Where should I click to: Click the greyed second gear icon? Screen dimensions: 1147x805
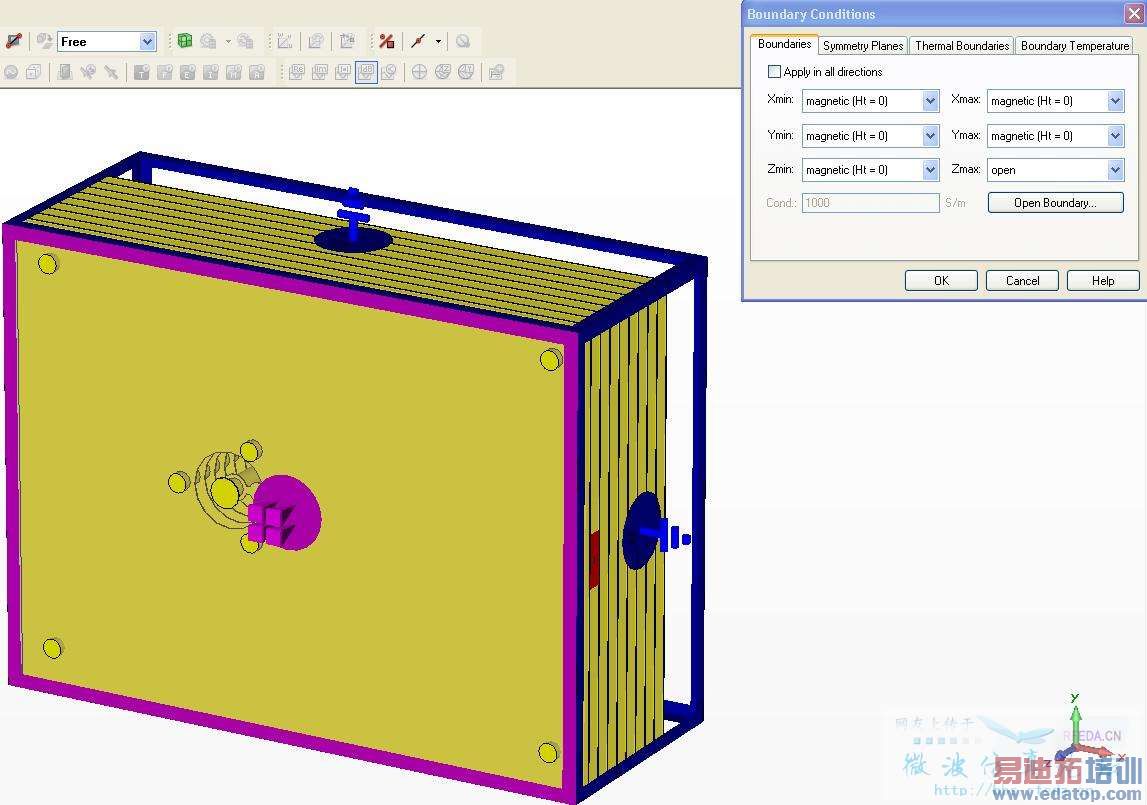click(245, 41)
